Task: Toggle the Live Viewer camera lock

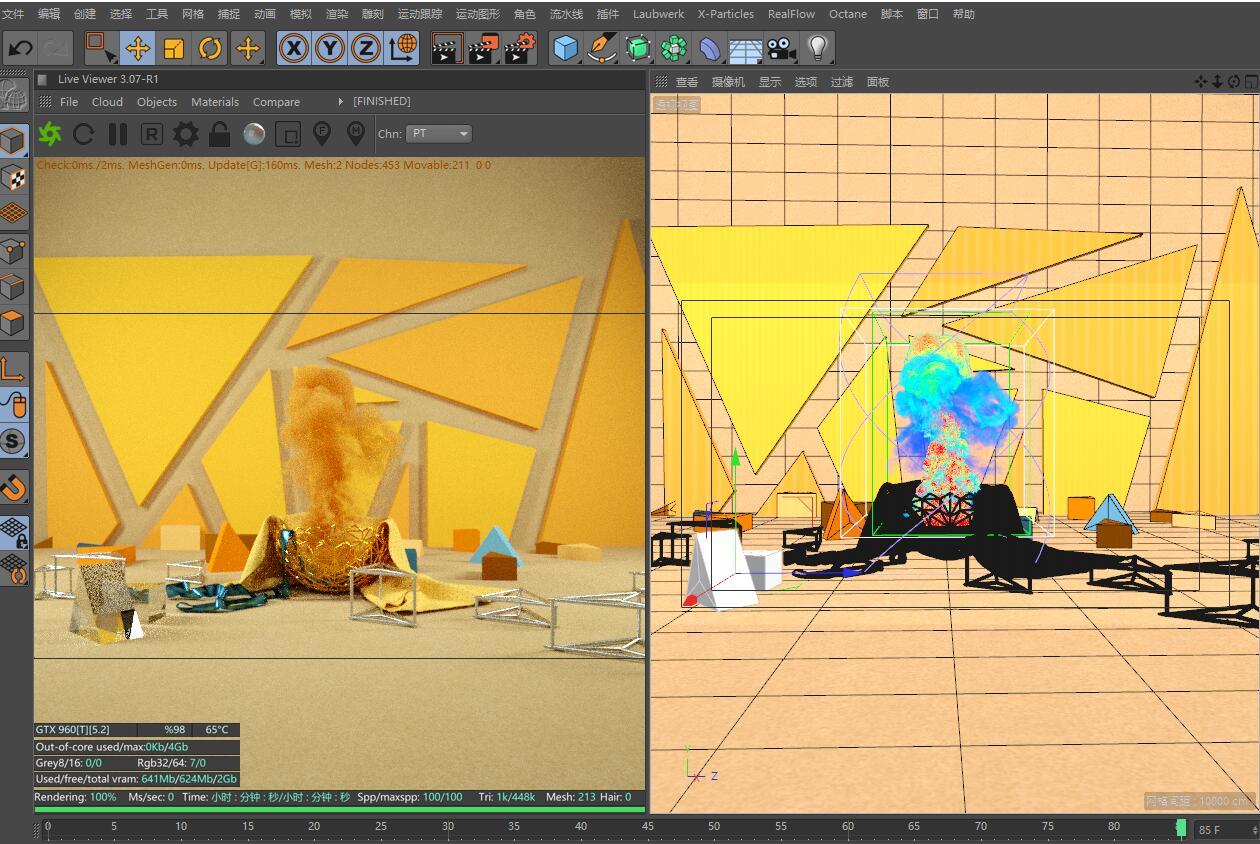Action: [220, 134]
